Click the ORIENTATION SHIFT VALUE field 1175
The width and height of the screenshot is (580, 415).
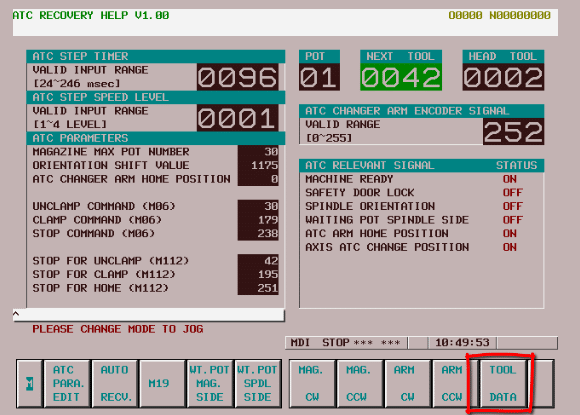click(258, 165)
